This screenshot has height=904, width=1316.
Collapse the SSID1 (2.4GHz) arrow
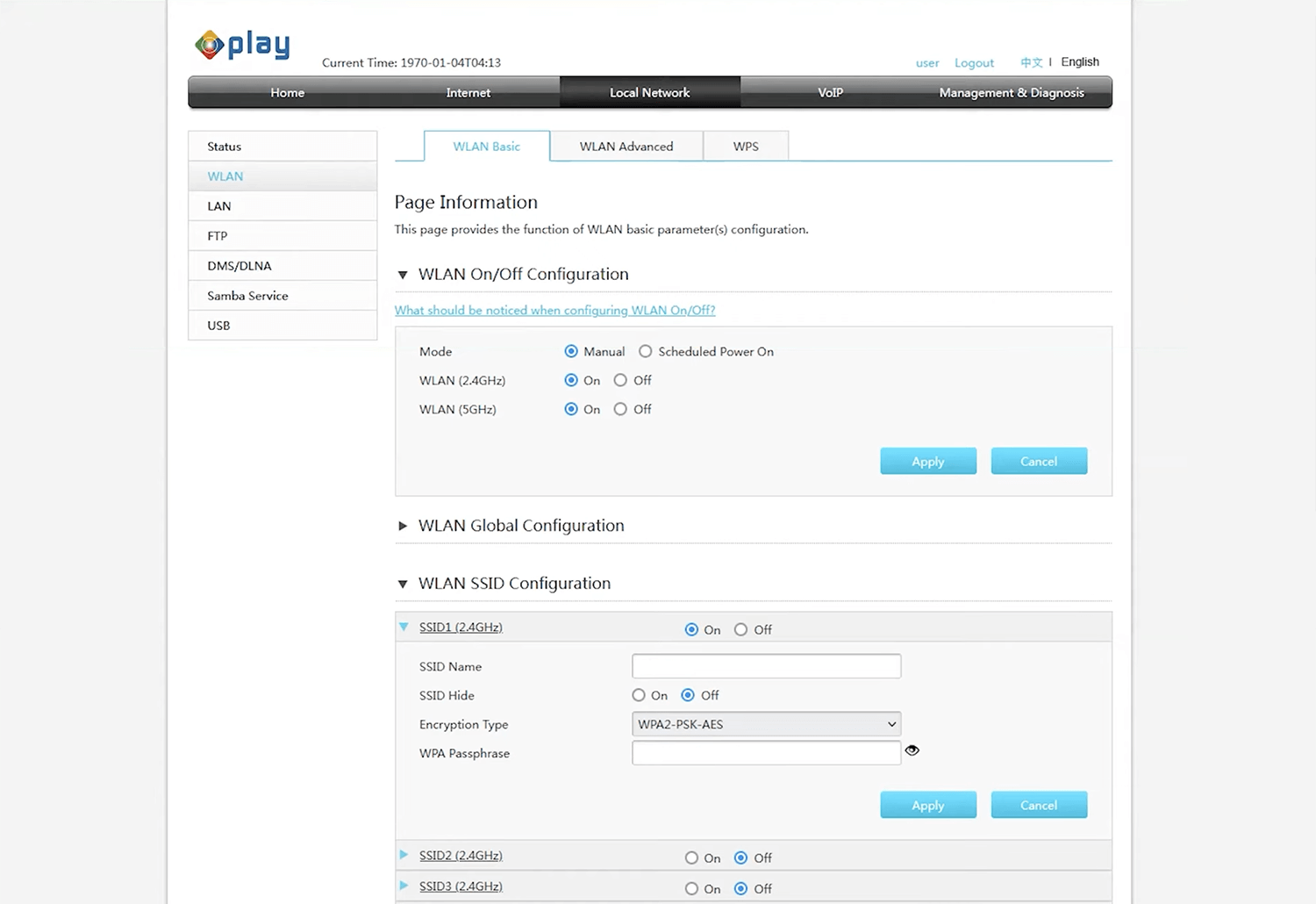coord(404,628)
